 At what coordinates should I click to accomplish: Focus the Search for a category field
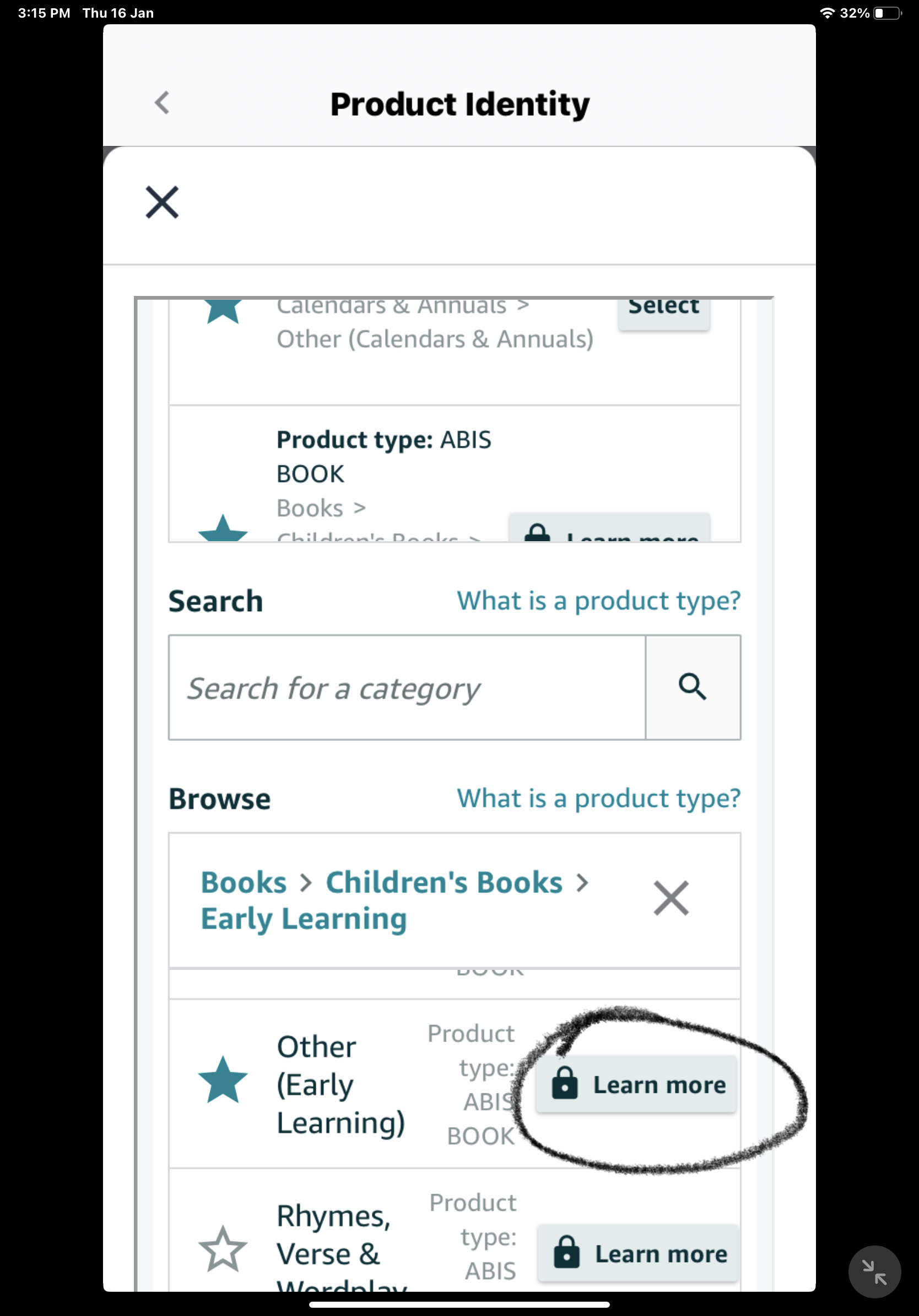coord(407,687)
